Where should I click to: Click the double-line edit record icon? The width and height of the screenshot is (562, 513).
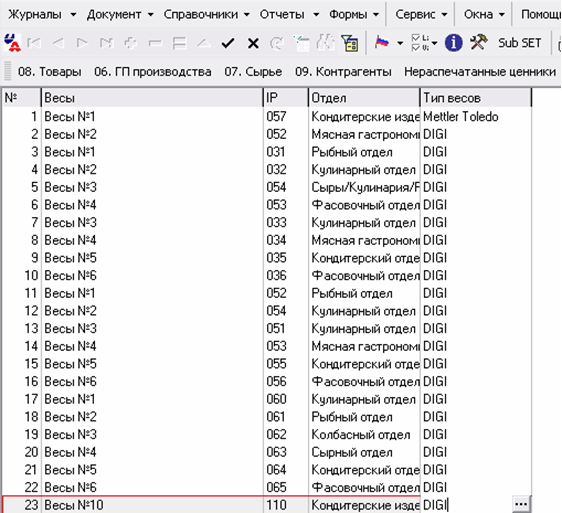click(x=179, y=43)
